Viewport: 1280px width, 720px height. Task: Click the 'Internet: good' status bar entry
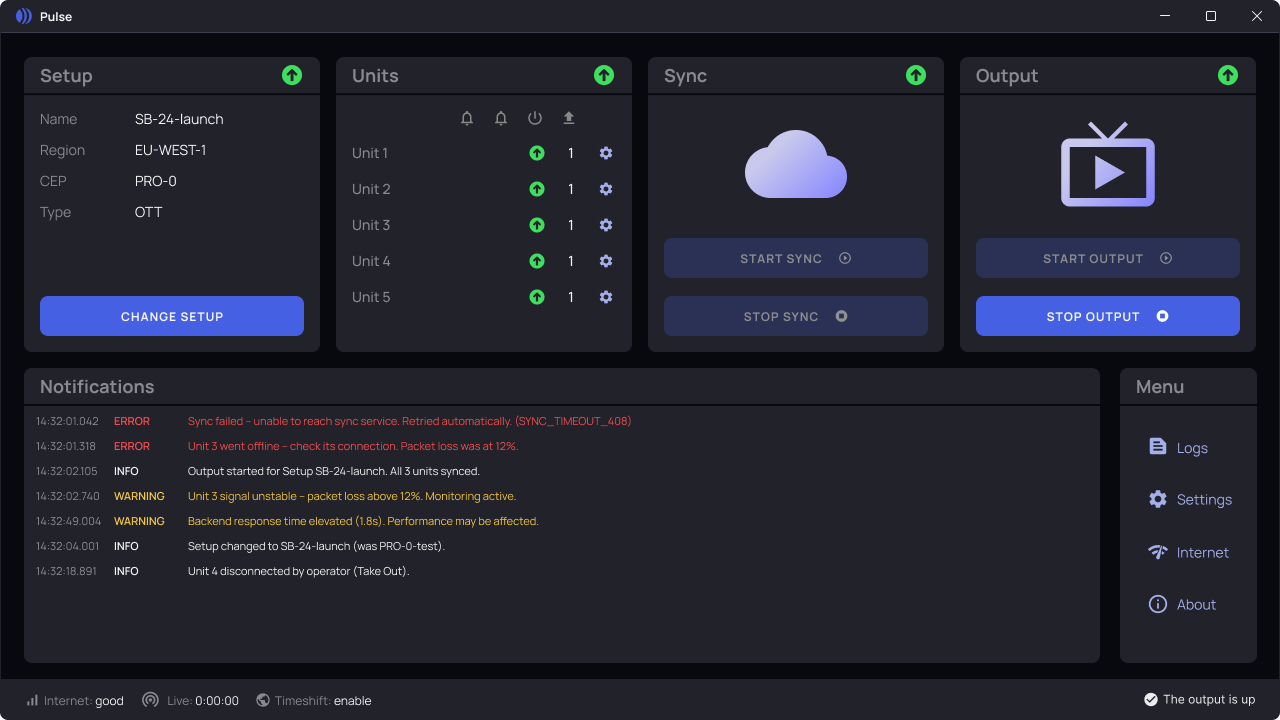coord(75,701)
